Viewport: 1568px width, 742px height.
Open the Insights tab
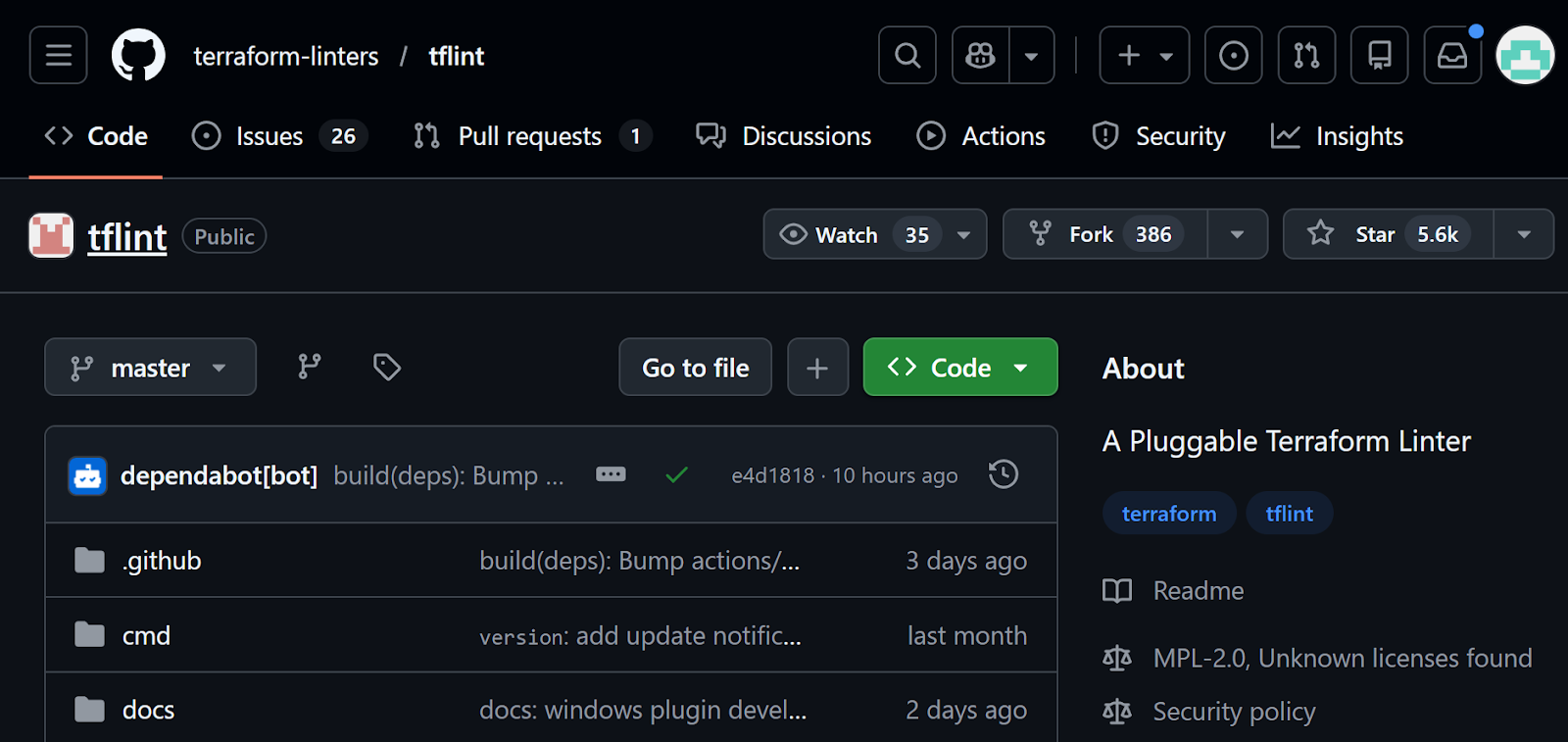(x=1338, y=136)
